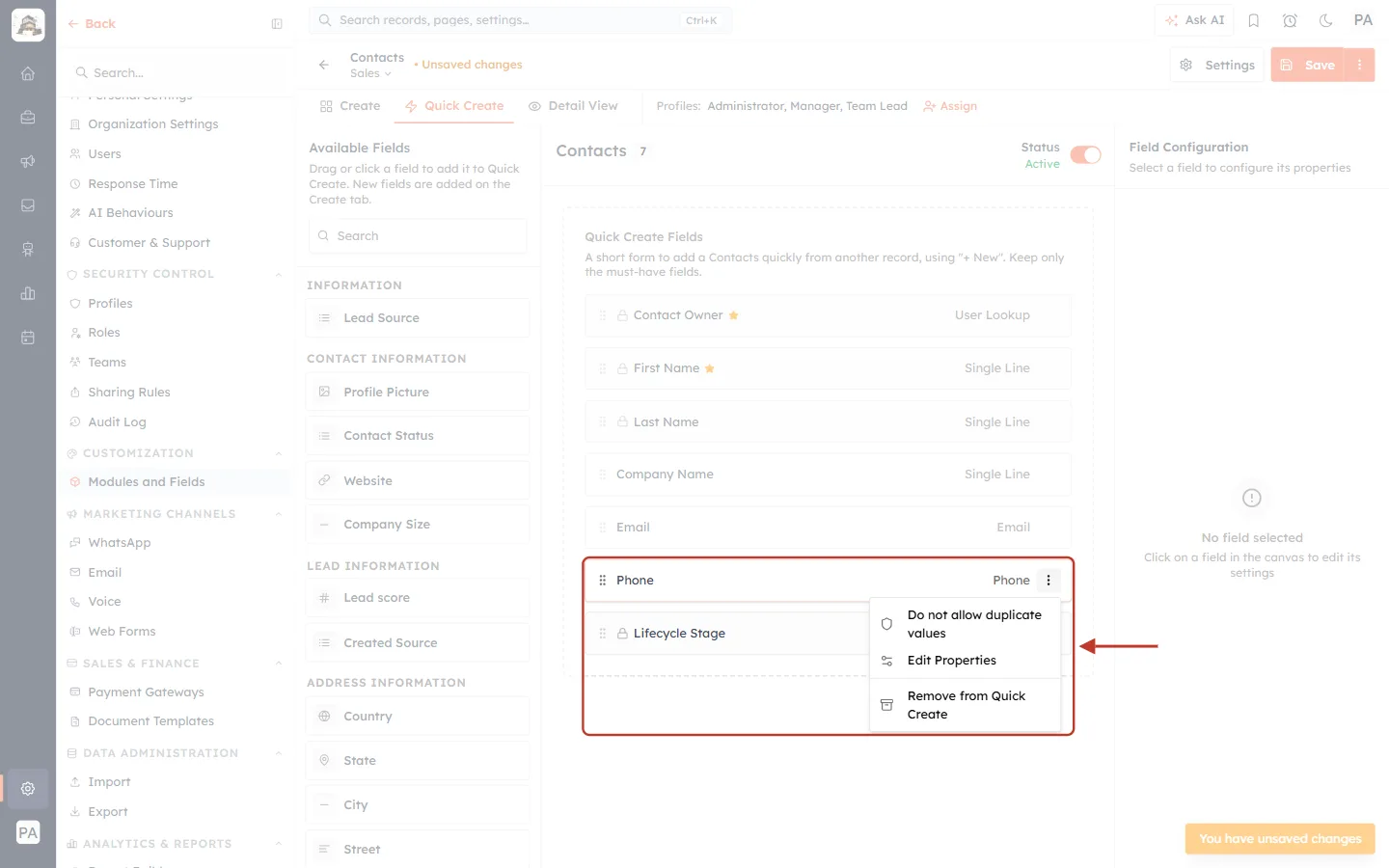Viewport: 1389px width, 868px height.
Task: Toggle the Active status switch
Action: [1085, 155]
